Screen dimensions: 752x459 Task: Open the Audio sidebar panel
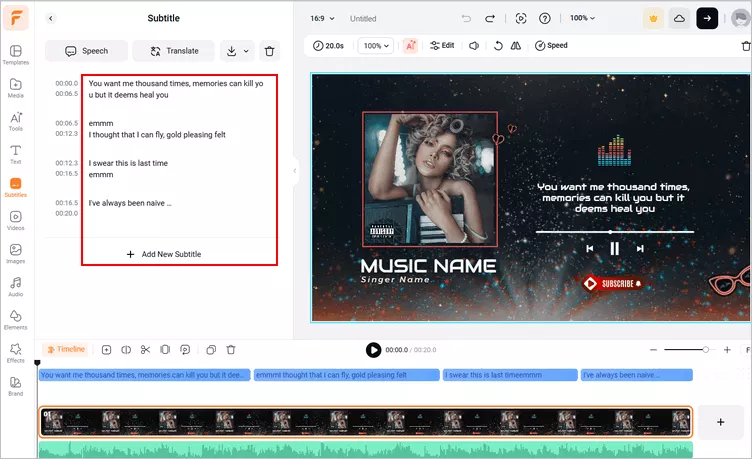click(15, 286)
